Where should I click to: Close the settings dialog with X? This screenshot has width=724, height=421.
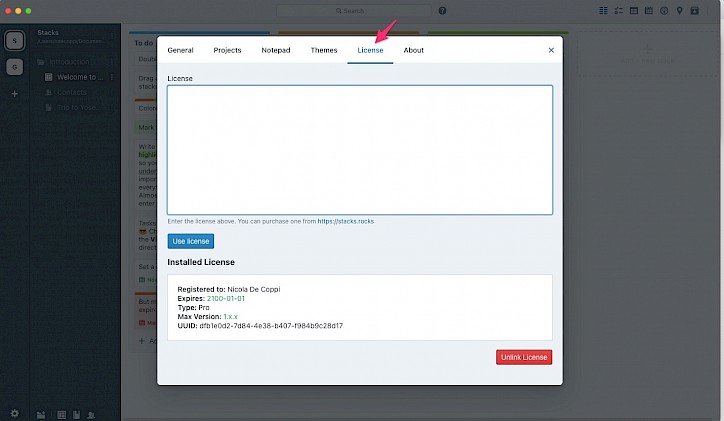(551, 50)
